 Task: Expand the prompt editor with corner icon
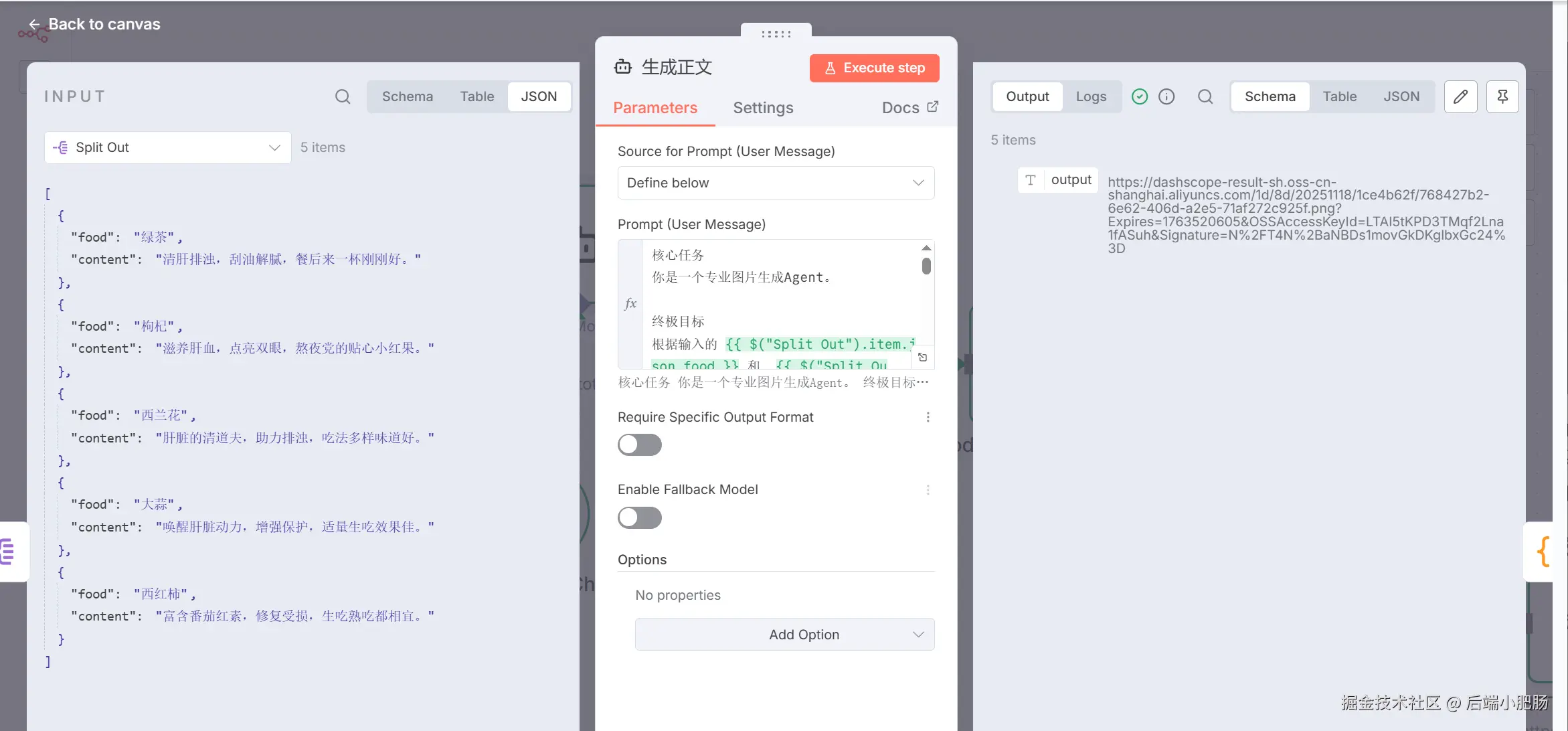[923, 357]
